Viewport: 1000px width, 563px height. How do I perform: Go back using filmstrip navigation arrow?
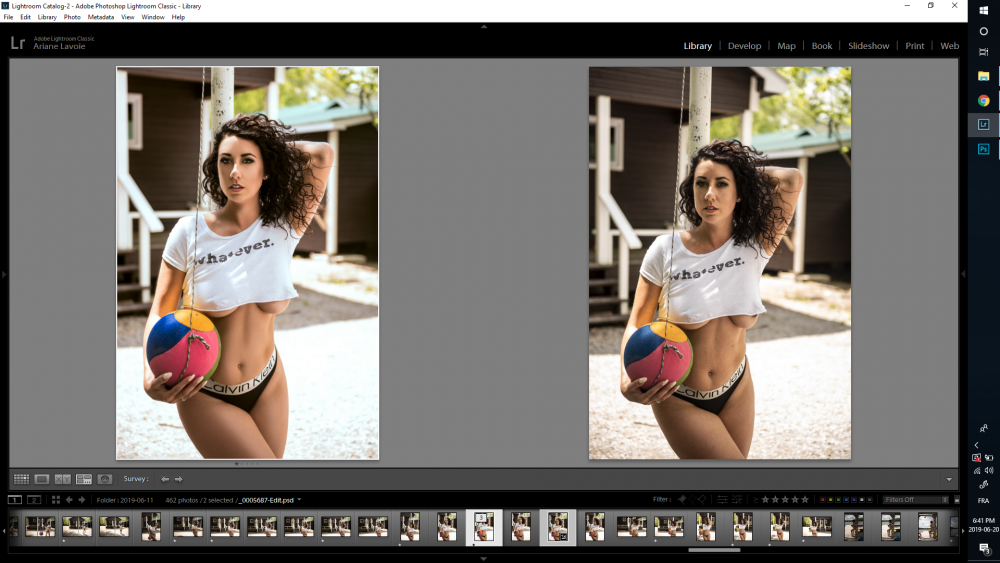point(69,499)
